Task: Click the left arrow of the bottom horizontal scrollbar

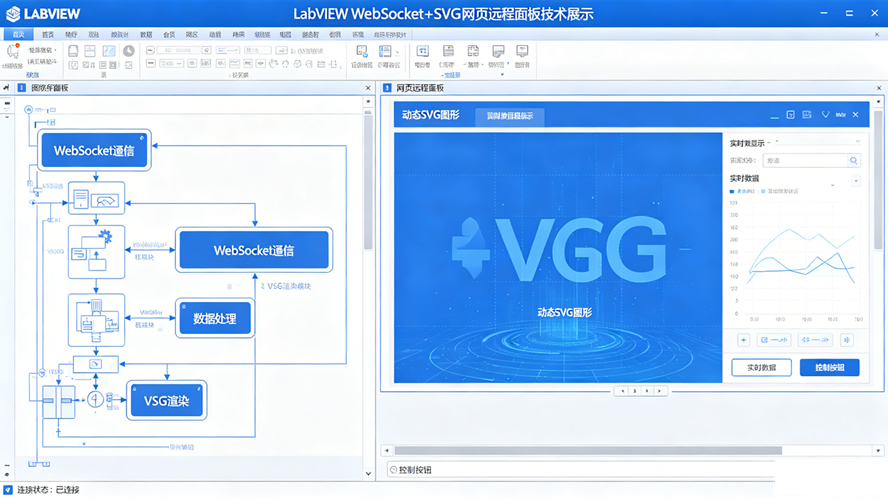Action: [x=387, y=451]
